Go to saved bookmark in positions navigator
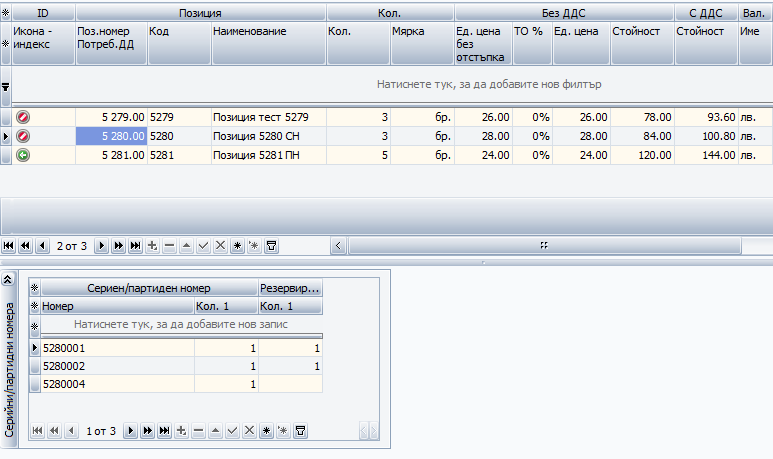 [x=254, y=246]
